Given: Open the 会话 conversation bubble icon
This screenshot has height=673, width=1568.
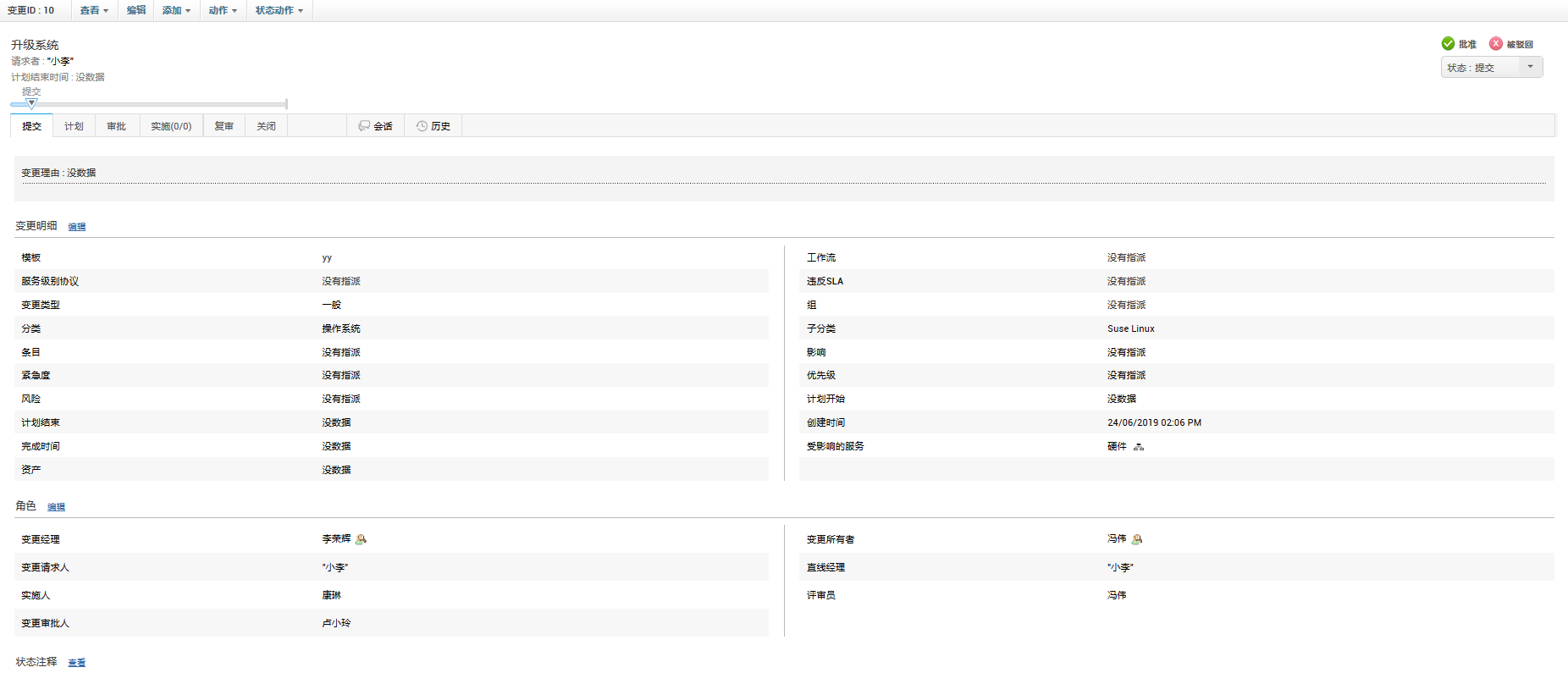Looking at the screenshot, I should (364, 126).
